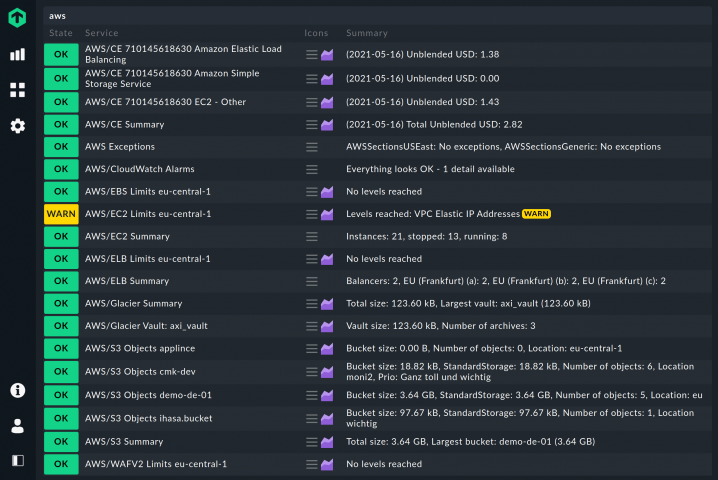Show graph for AWS/CE Amazon Simple Storage Service
Viewport: 718px width, 480px height.
coord(327,79)
